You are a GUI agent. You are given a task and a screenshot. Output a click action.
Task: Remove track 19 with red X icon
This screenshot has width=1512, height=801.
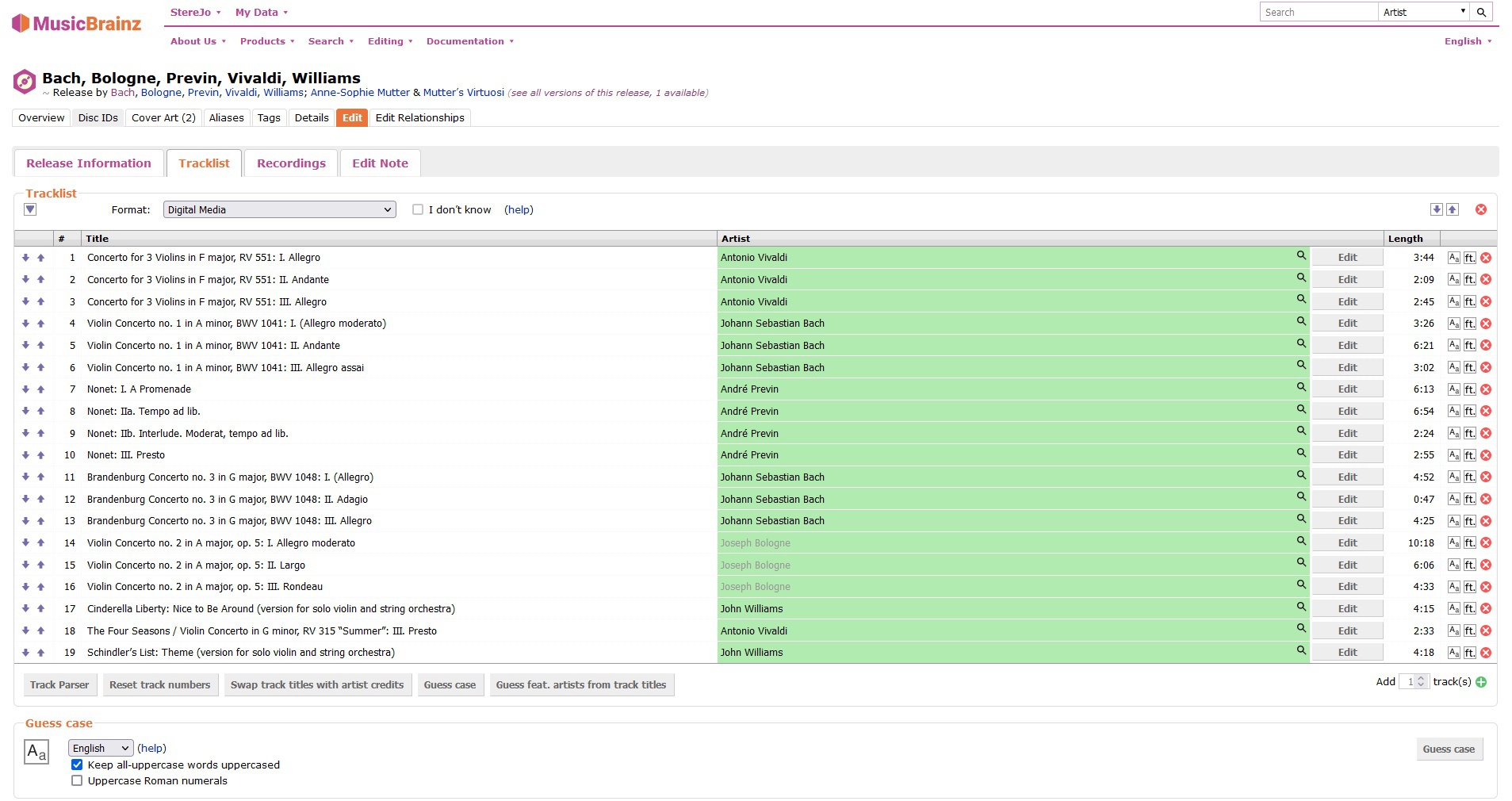pyautogui.click(x=1486, y=653)
